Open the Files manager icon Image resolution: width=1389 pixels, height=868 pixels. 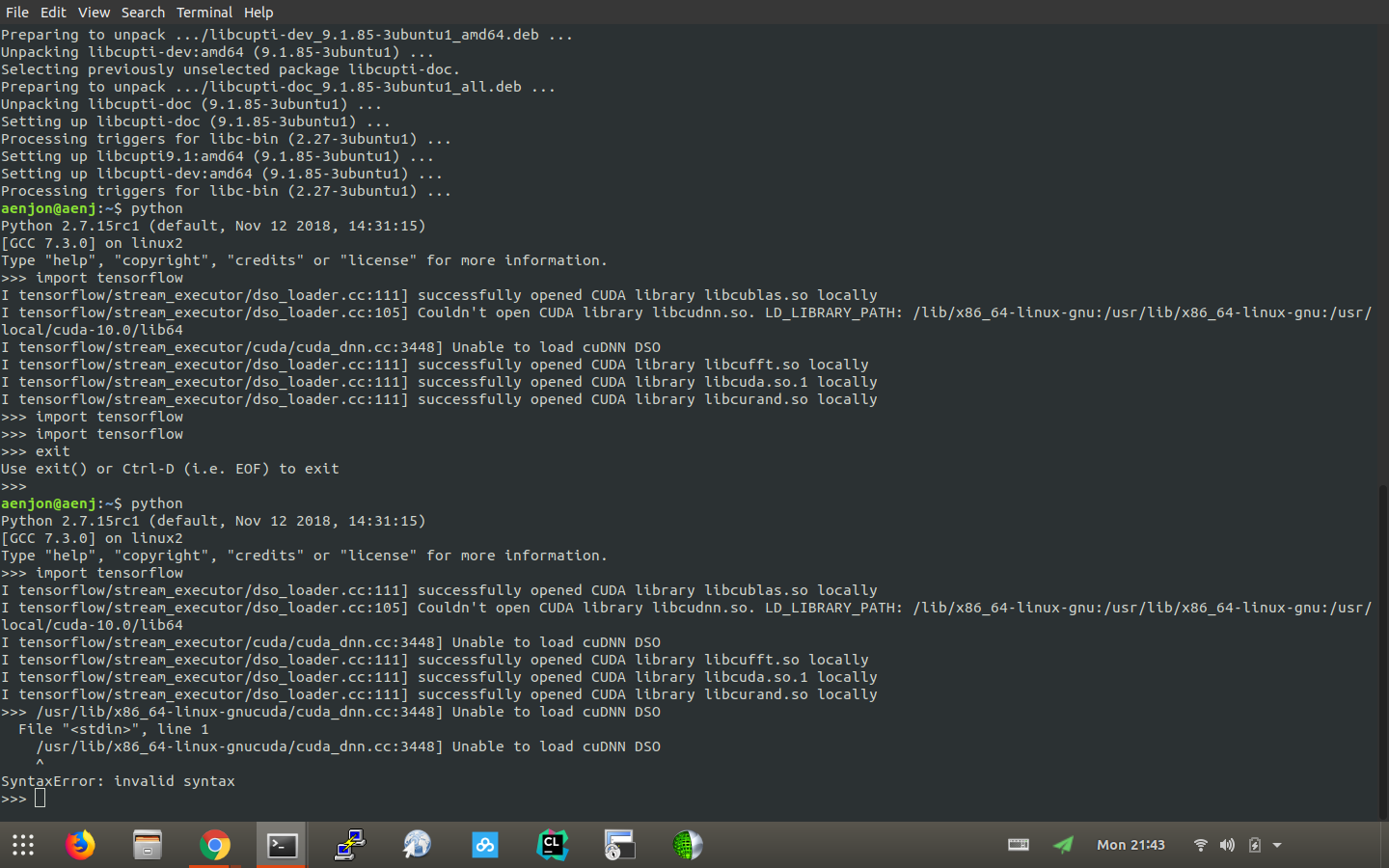(148, 846)
